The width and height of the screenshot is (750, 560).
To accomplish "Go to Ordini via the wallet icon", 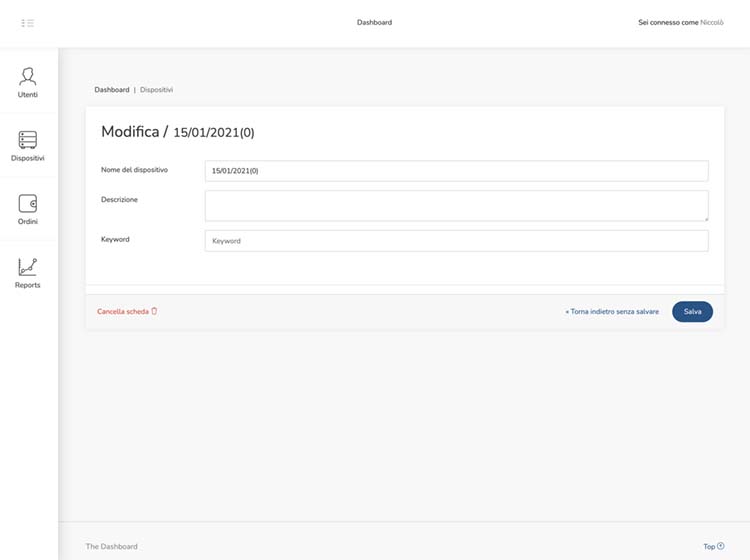I will [x=28, y=203].
